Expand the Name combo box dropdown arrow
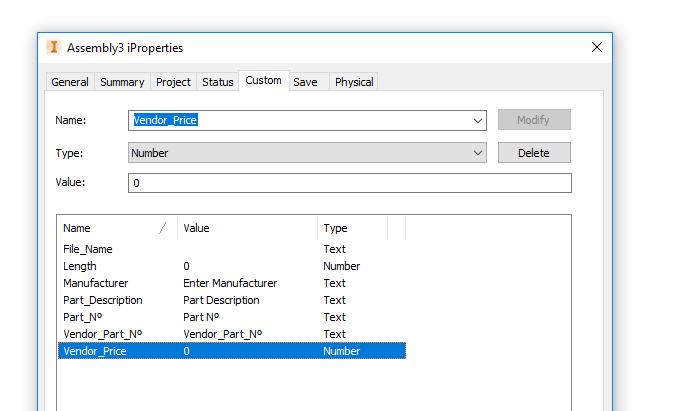Viewport: 682px width, 411px height. 478,120
